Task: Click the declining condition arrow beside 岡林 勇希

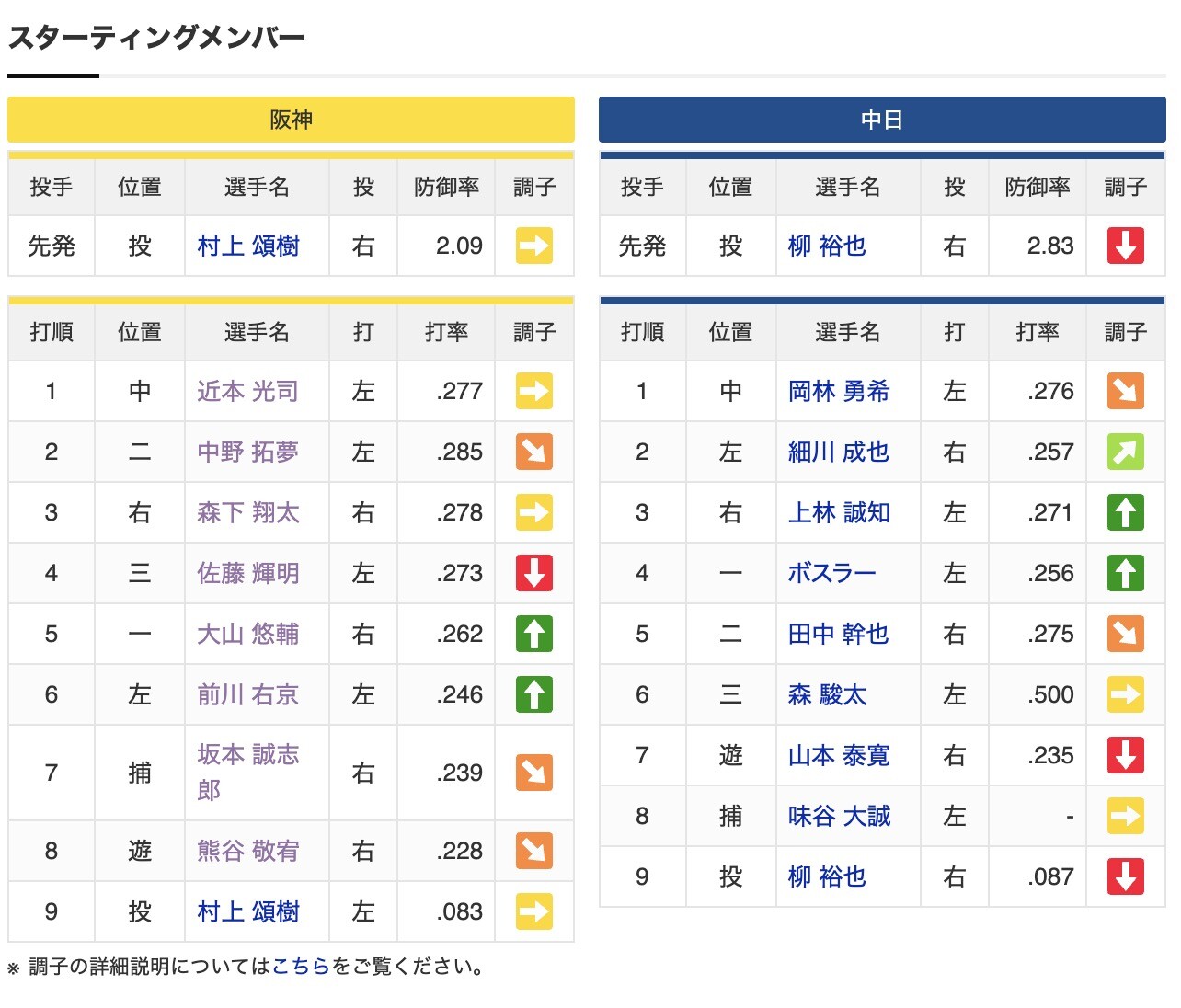Action: click(1126, 391)
